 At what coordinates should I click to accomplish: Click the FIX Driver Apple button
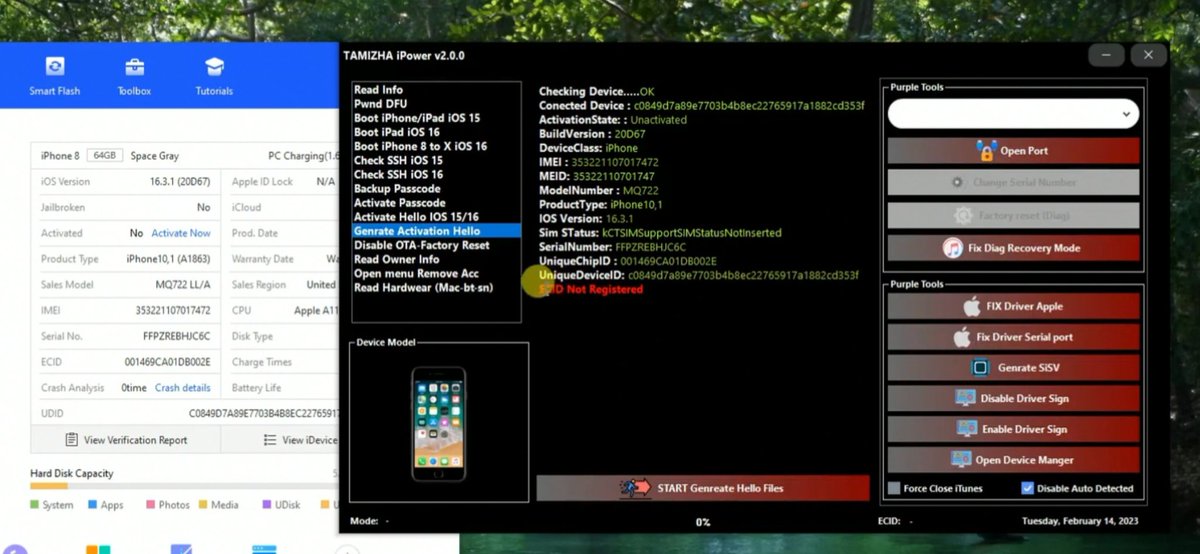(x=1013, y=306)
